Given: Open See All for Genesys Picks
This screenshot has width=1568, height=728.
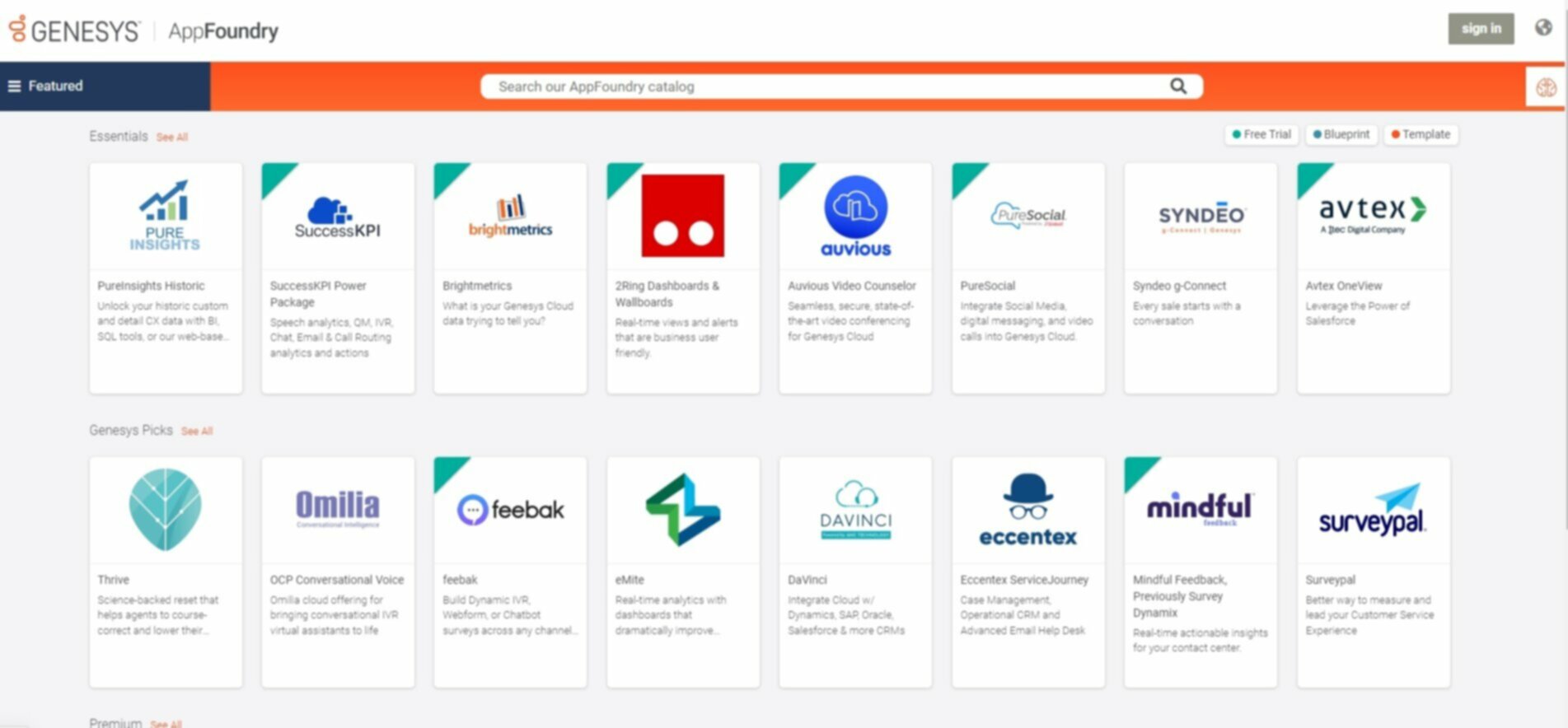Looking at the screenshot, I should click(x=197, y=432).
